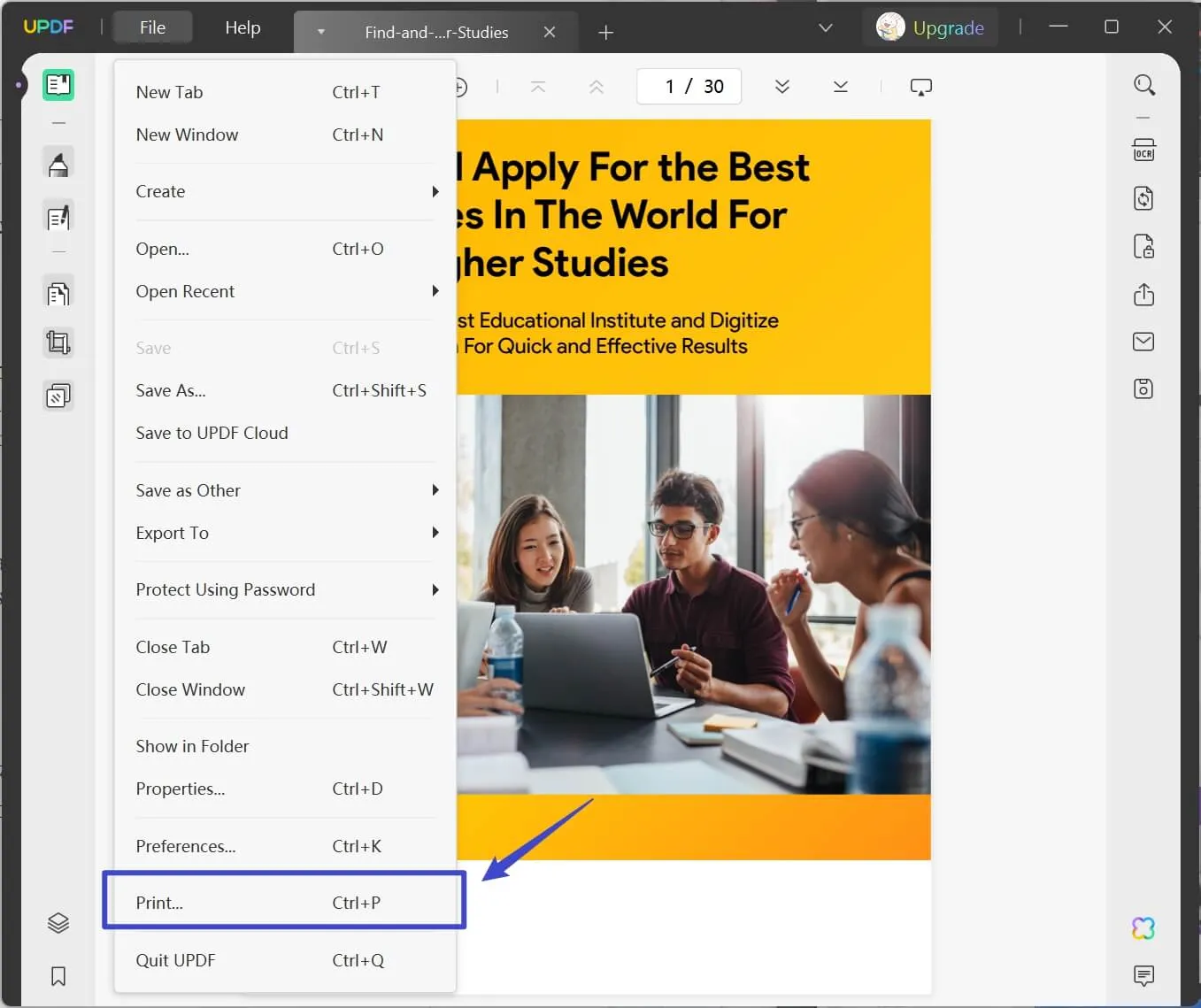Image resolution: width=1201 pixels, height=1008 pixels.
Task: Open the UPDF AI assistant icon
Action: [1143, 928]
